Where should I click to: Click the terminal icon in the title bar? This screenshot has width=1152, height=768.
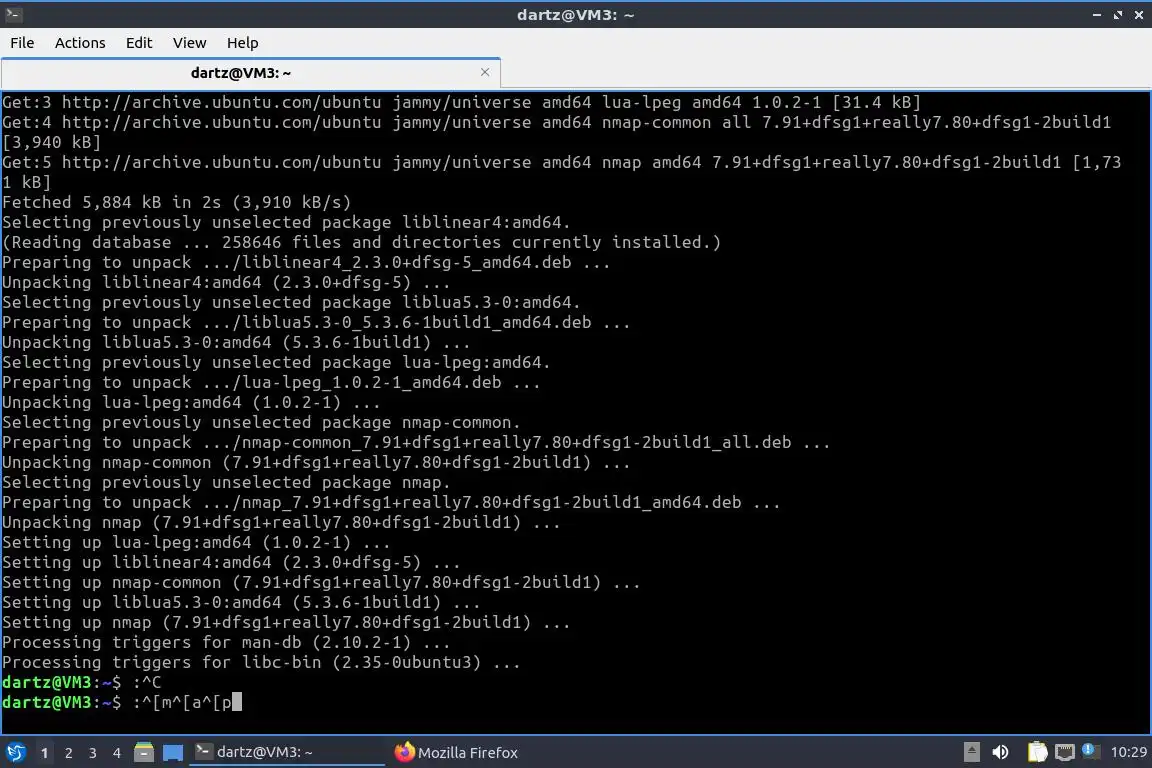pyautogui.click(x=13, y=14)
